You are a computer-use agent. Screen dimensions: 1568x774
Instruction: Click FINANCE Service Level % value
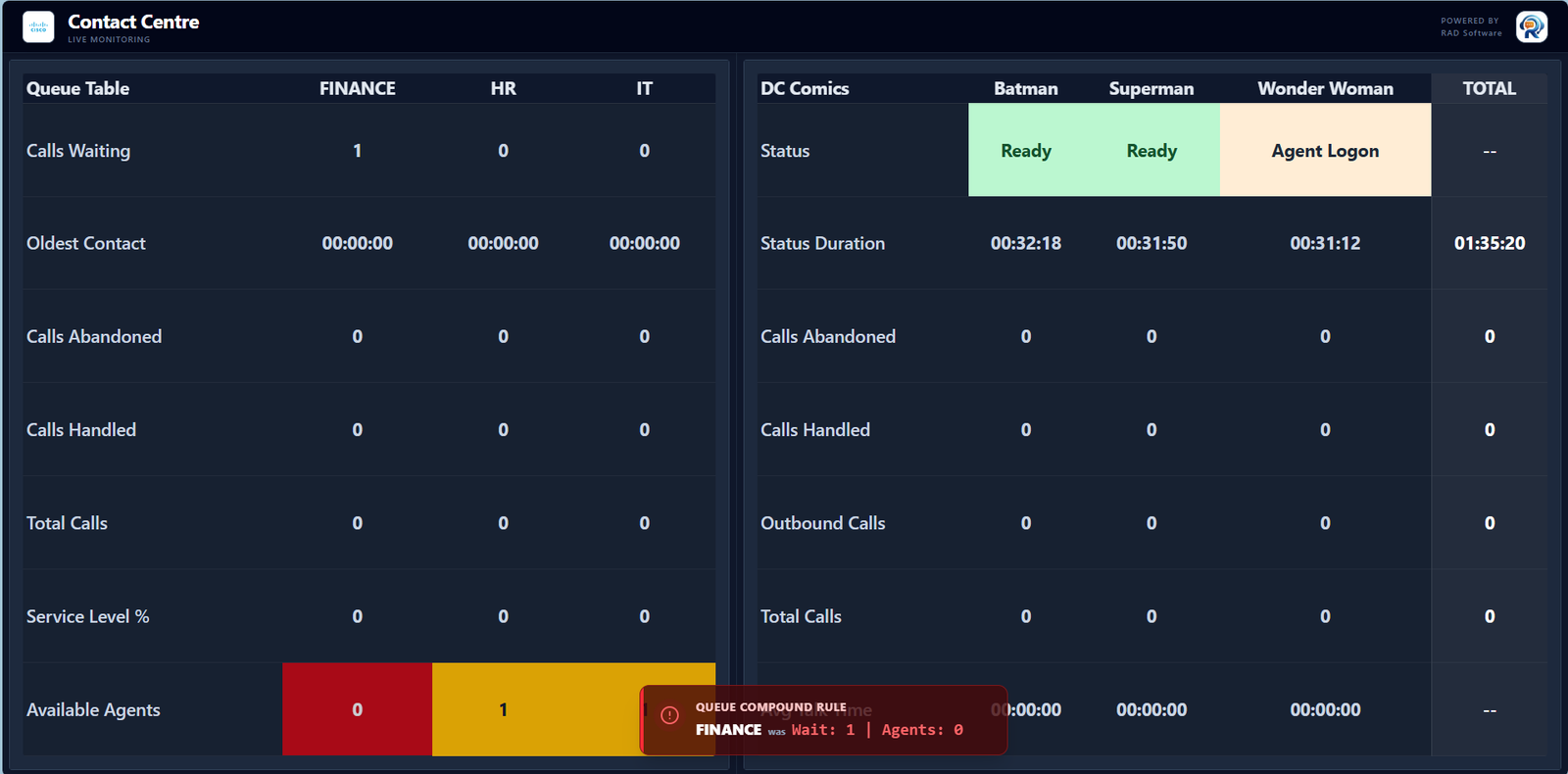pos(358,616)
